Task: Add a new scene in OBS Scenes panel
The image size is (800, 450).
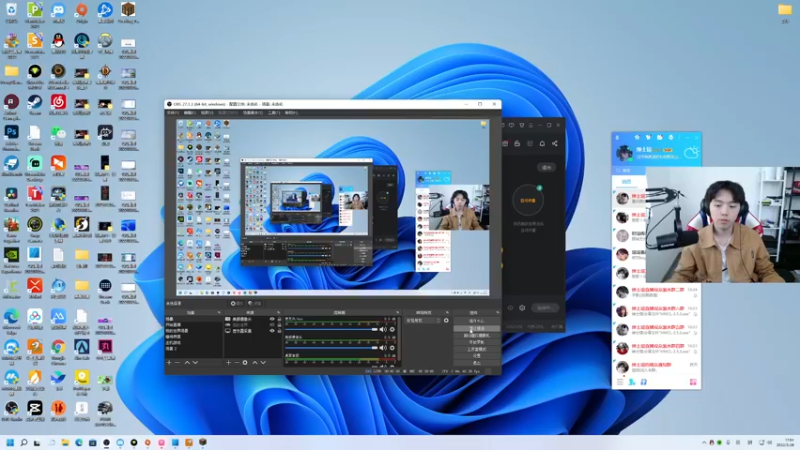Action: 169,363
